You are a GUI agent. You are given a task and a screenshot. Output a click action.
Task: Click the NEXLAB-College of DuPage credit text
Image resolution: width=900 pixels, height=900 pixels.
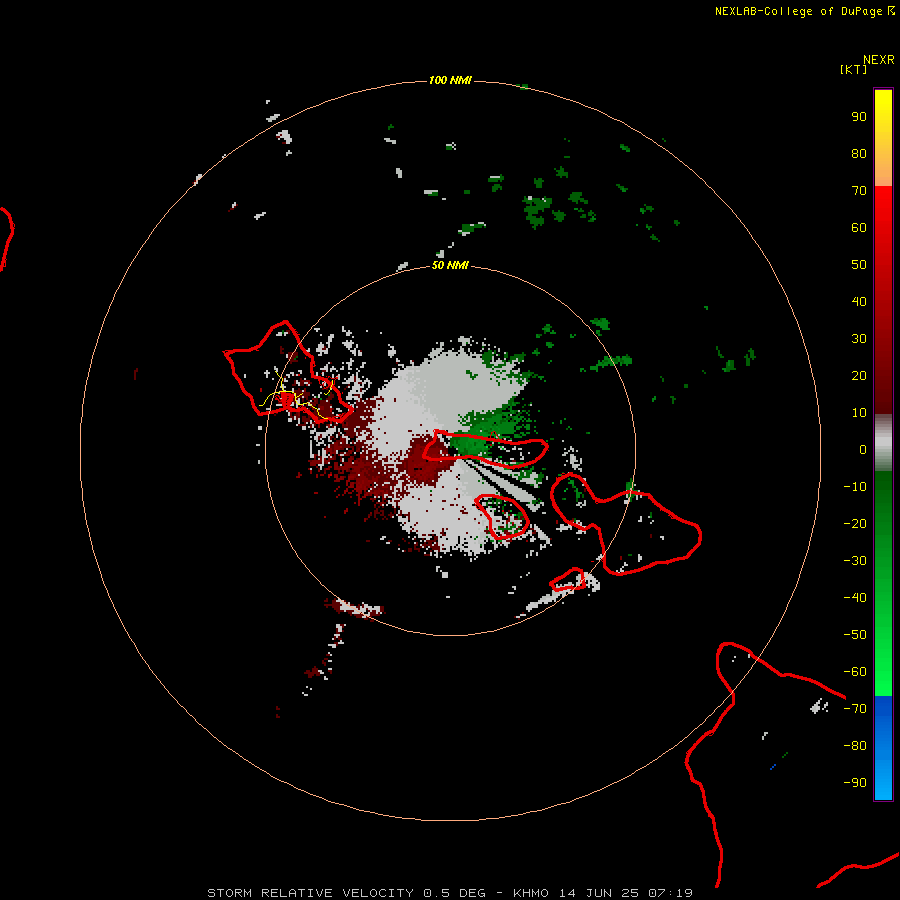[x=798, y=11]
